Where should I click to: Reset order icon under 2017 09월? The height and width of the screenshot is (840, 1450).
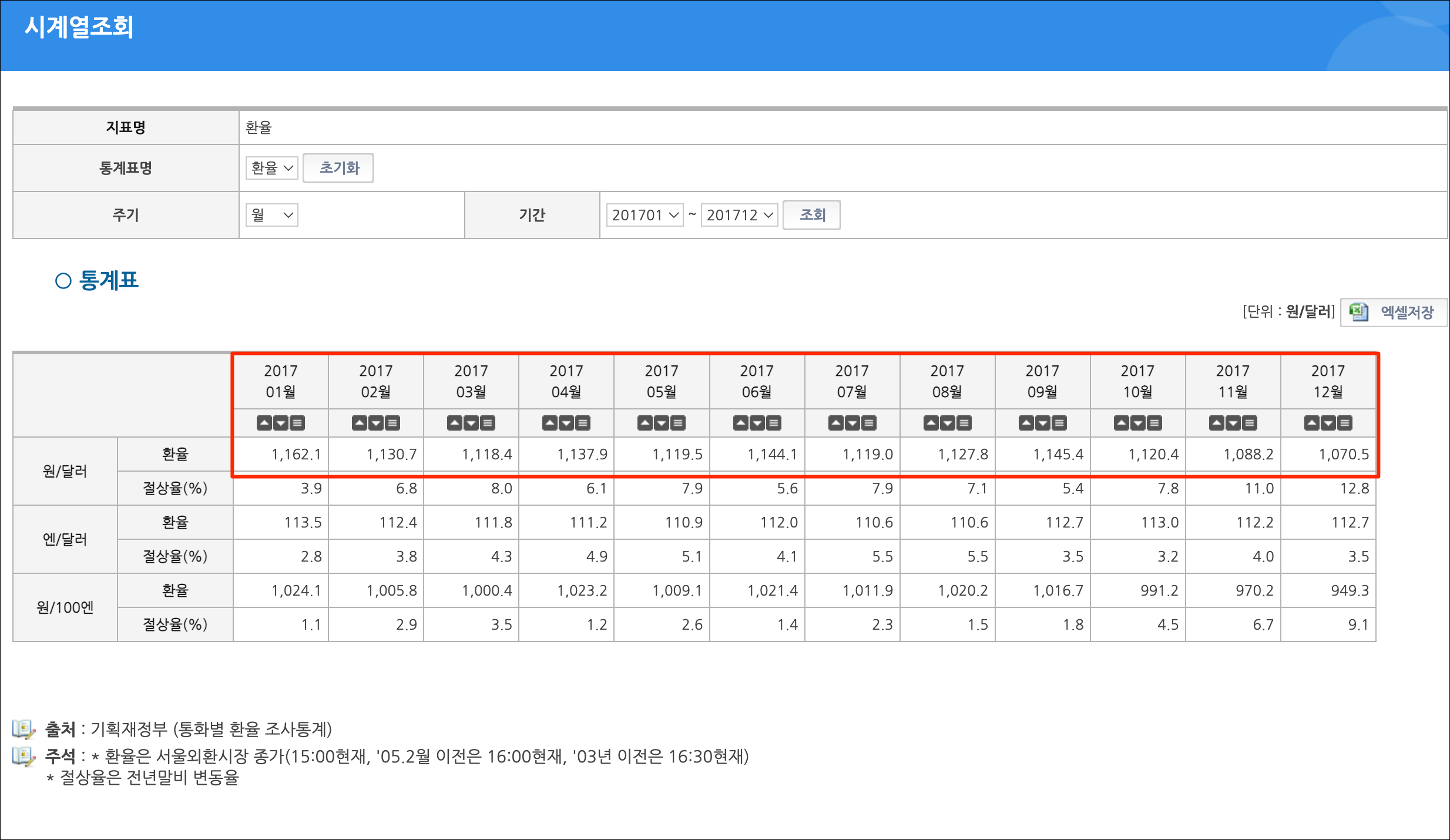(1059, 423)
